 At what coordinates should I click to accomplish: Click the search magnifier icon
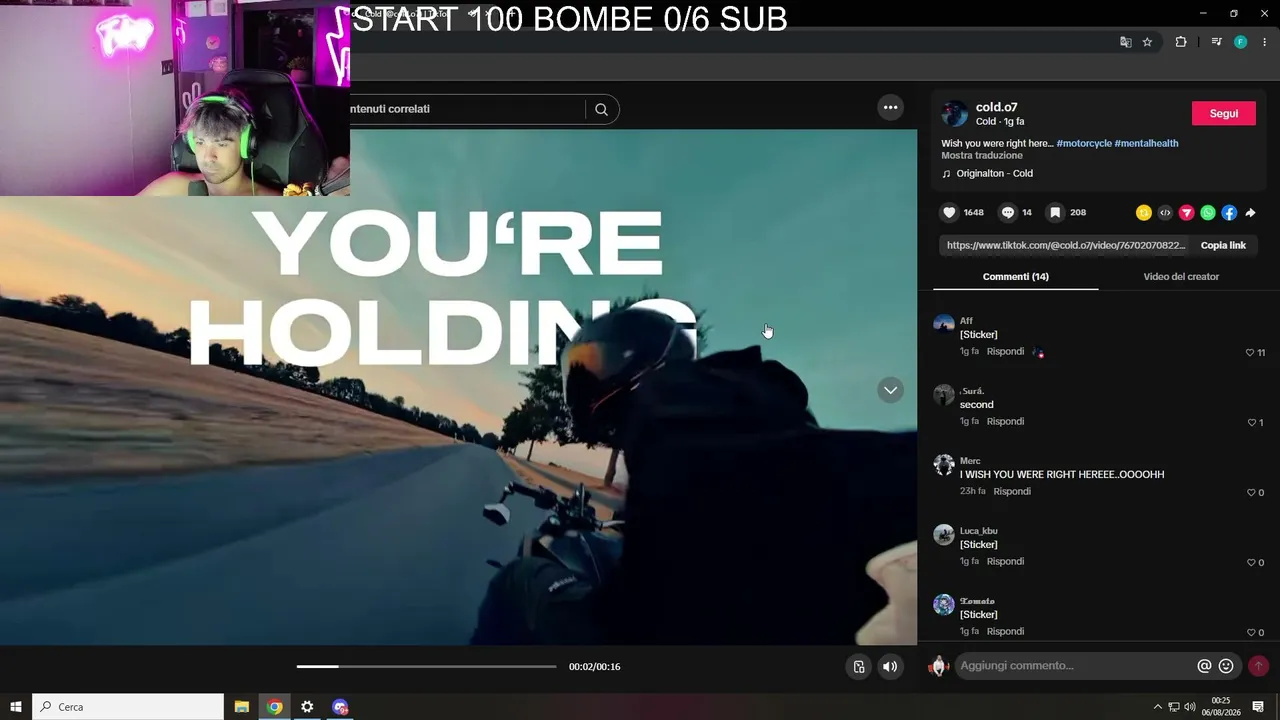(601, 109)
